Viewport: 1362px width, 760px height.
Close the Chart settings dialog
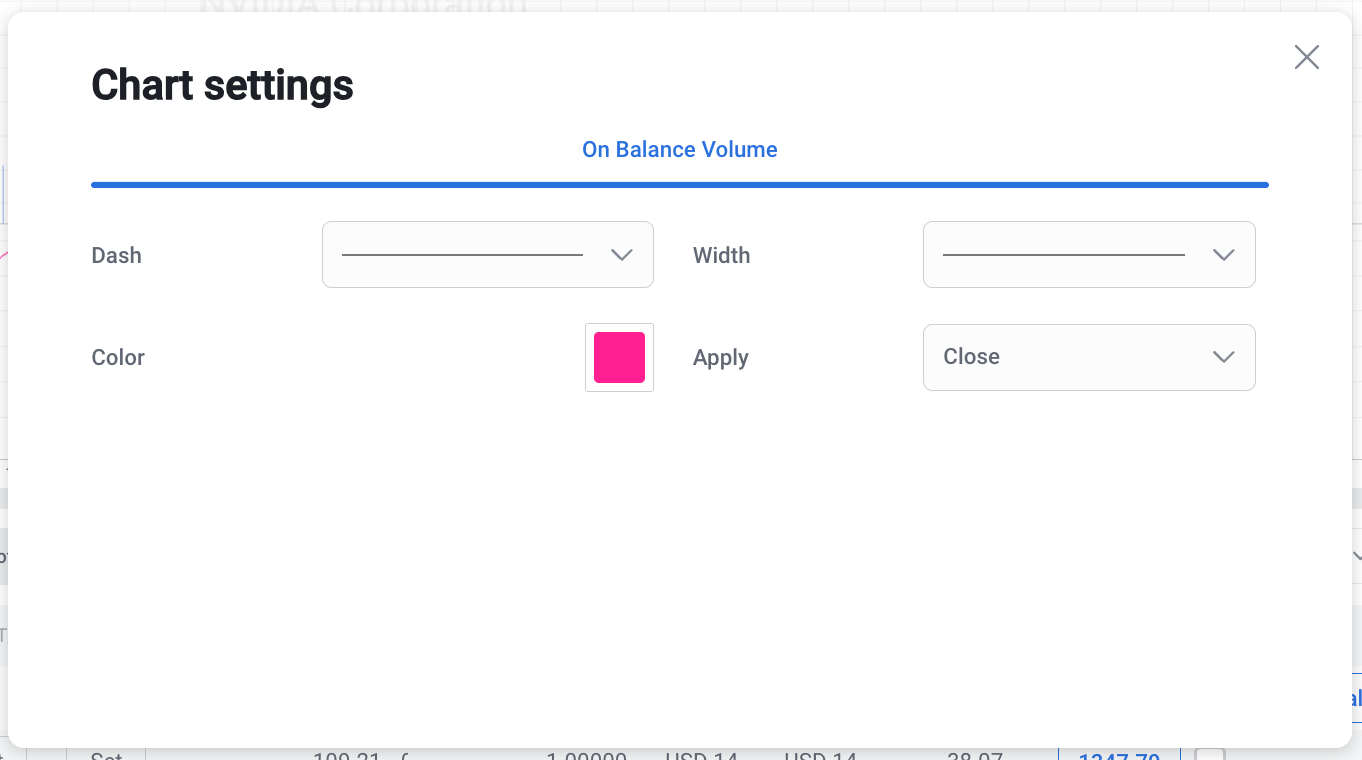click(x=1306, y=57)
